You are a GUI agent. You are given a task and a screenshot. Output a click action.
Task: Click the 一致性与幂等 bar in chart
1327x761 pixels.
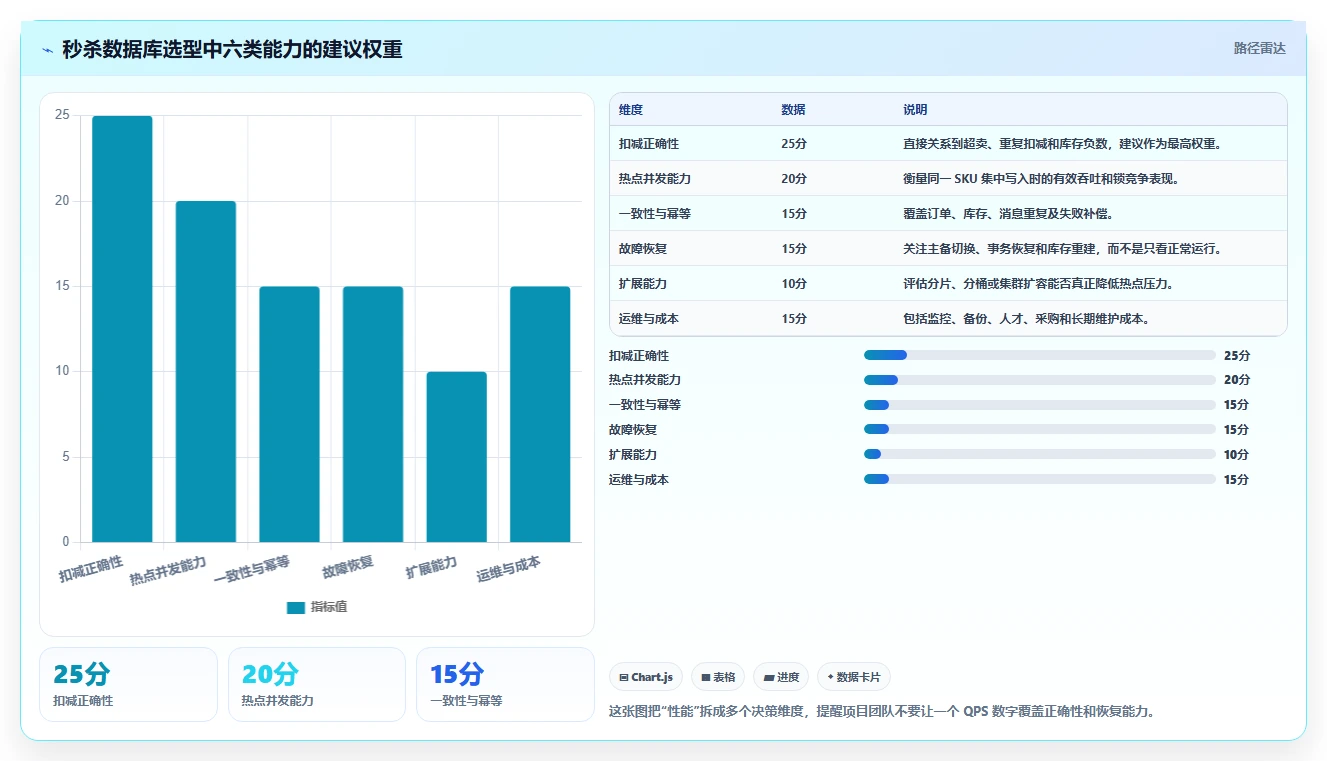coord(289,414)
